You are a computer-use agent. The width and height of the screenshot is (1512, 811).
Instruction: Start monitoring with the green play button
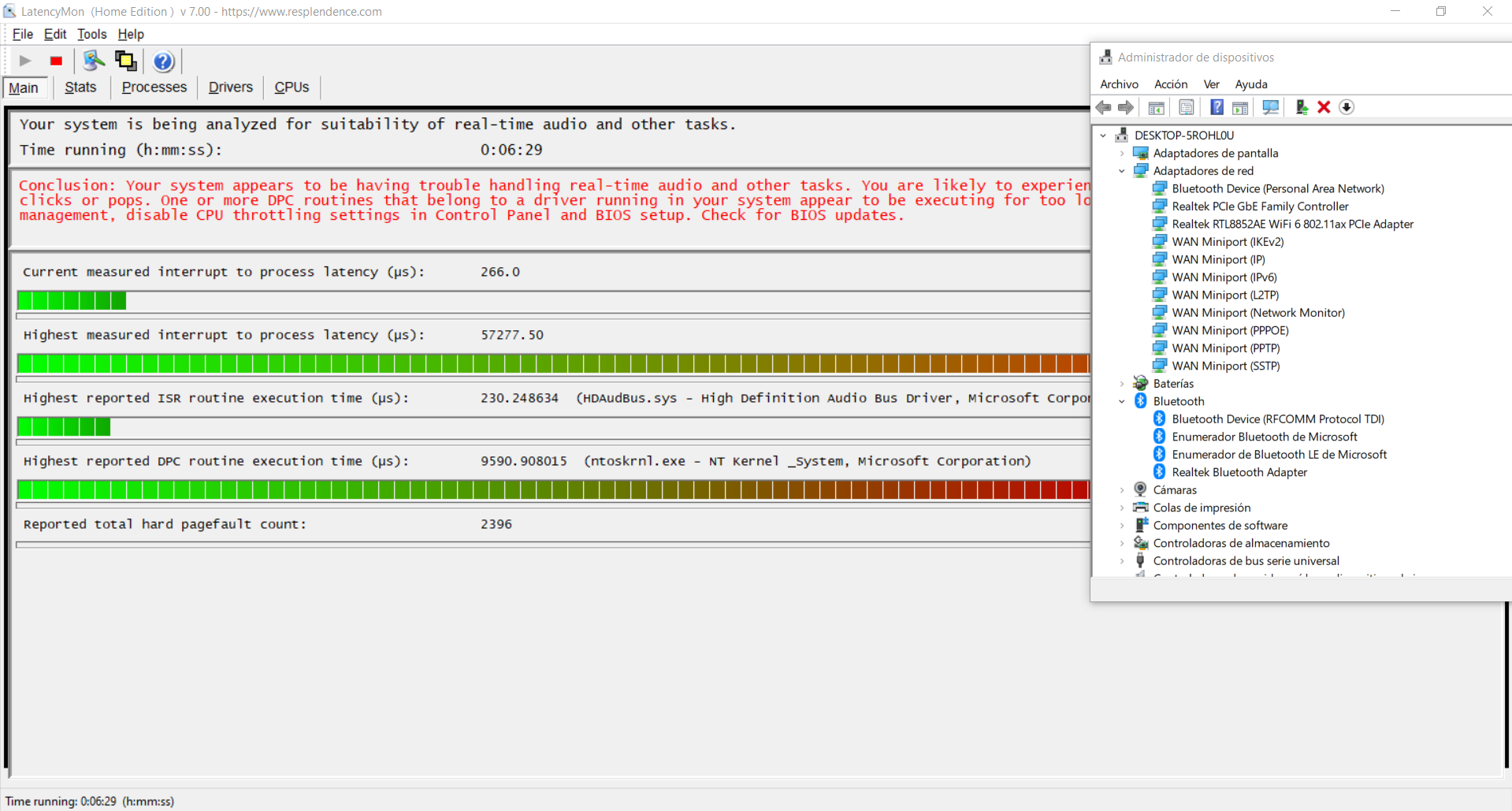(x=25, y=61)
